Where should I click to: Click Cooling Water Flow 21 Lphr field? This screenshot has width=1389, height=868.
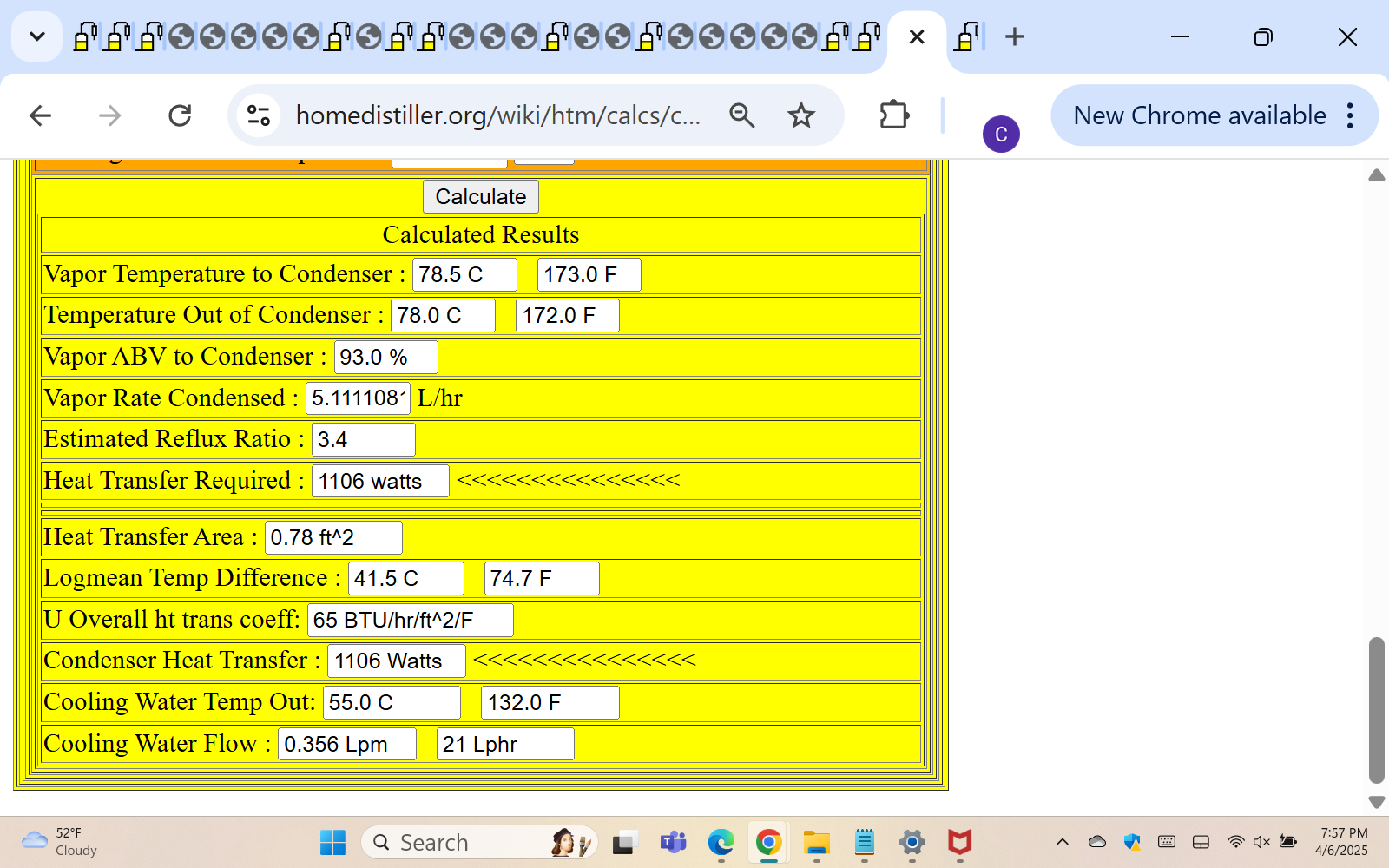click(x=505, y=744)
